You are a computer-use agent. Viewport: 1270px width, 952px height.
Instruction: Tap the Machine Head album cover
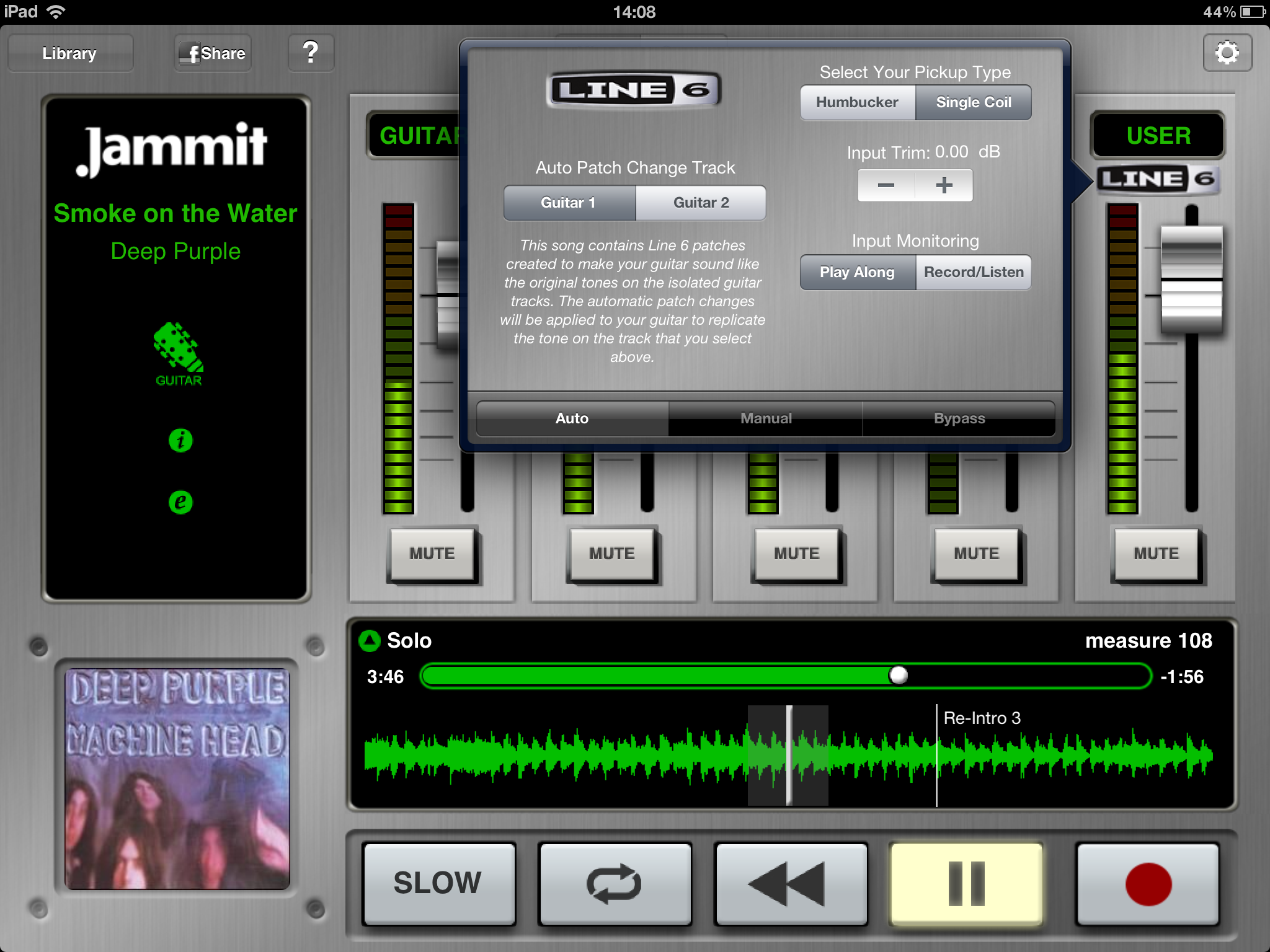[177, 779]
